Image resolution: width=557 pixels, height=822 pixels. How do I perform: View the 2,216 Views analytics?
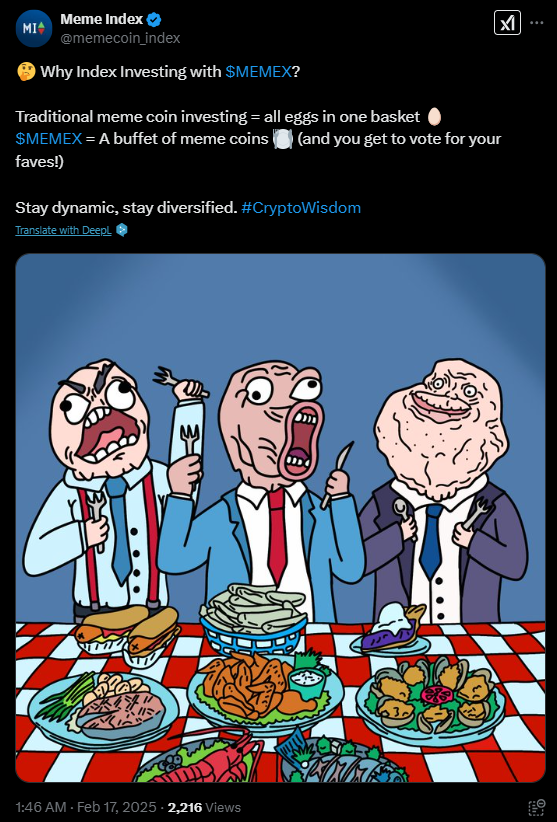click(204, 807)
